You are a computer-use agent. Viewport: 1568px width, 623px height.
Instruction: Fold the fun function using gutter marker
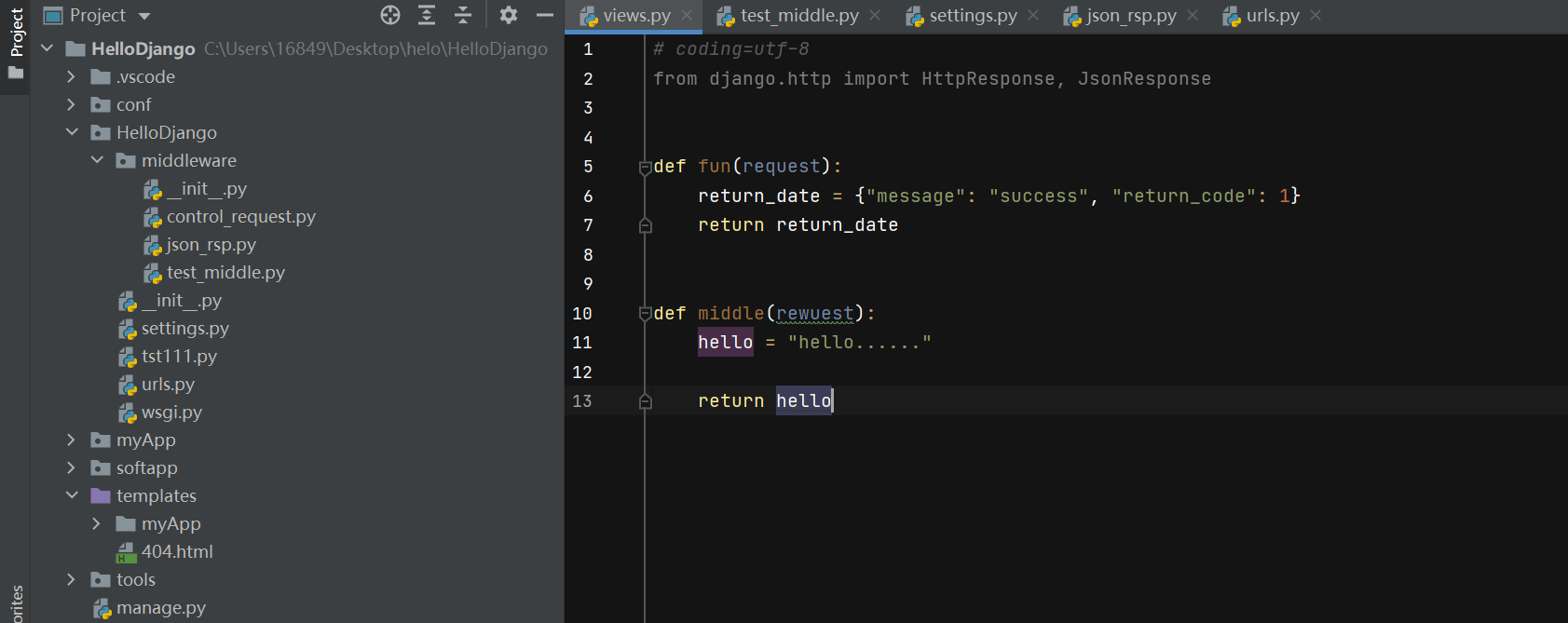pos(645,167)
